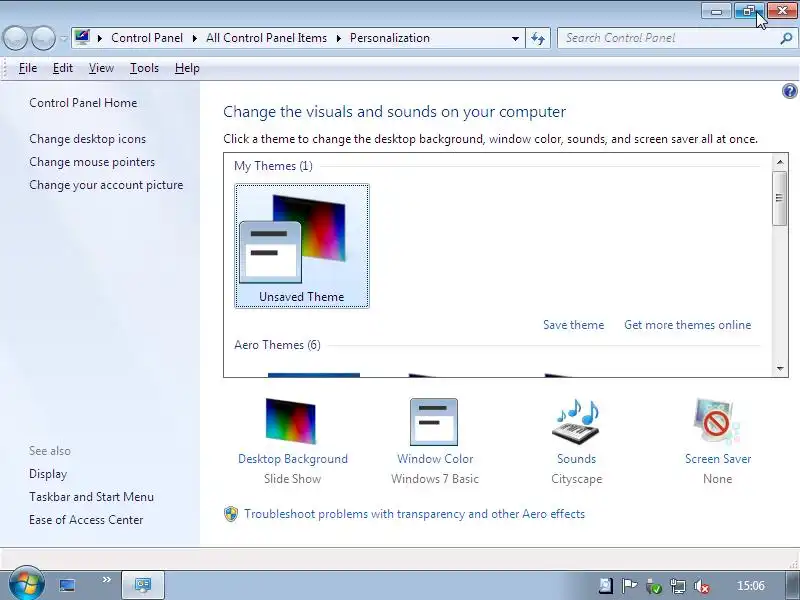Open Ease of Access Center link

pos(86,519)
